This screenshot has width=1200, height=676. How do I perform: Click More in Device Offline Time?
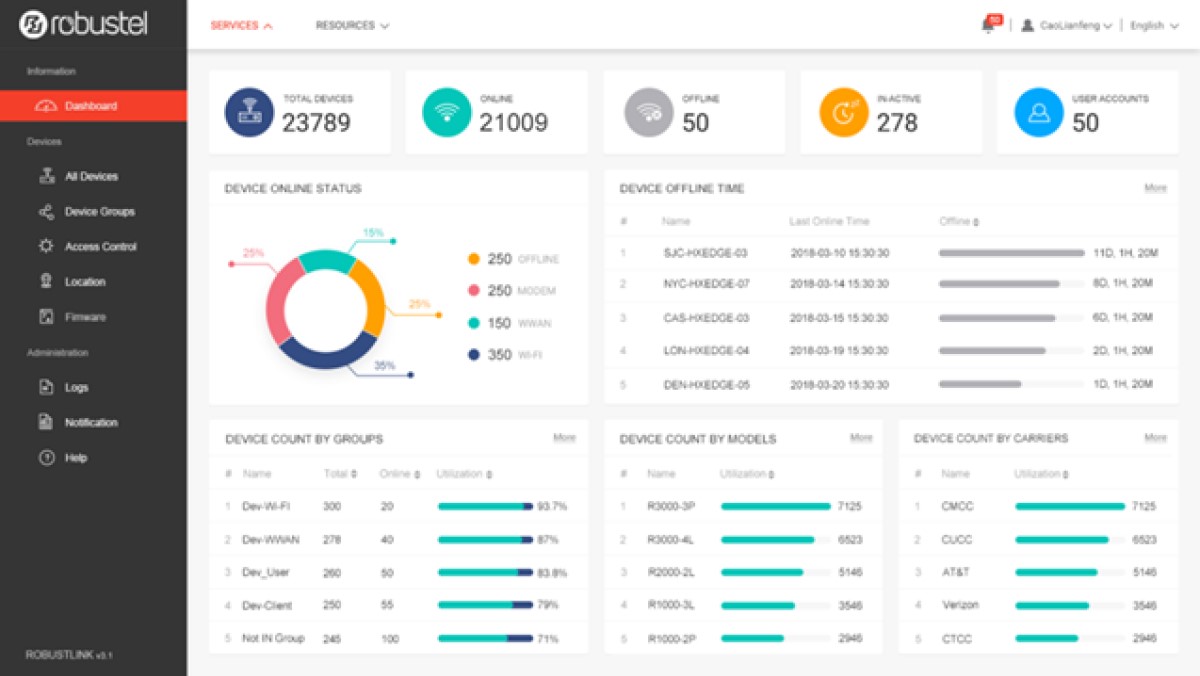(1155, 188)
